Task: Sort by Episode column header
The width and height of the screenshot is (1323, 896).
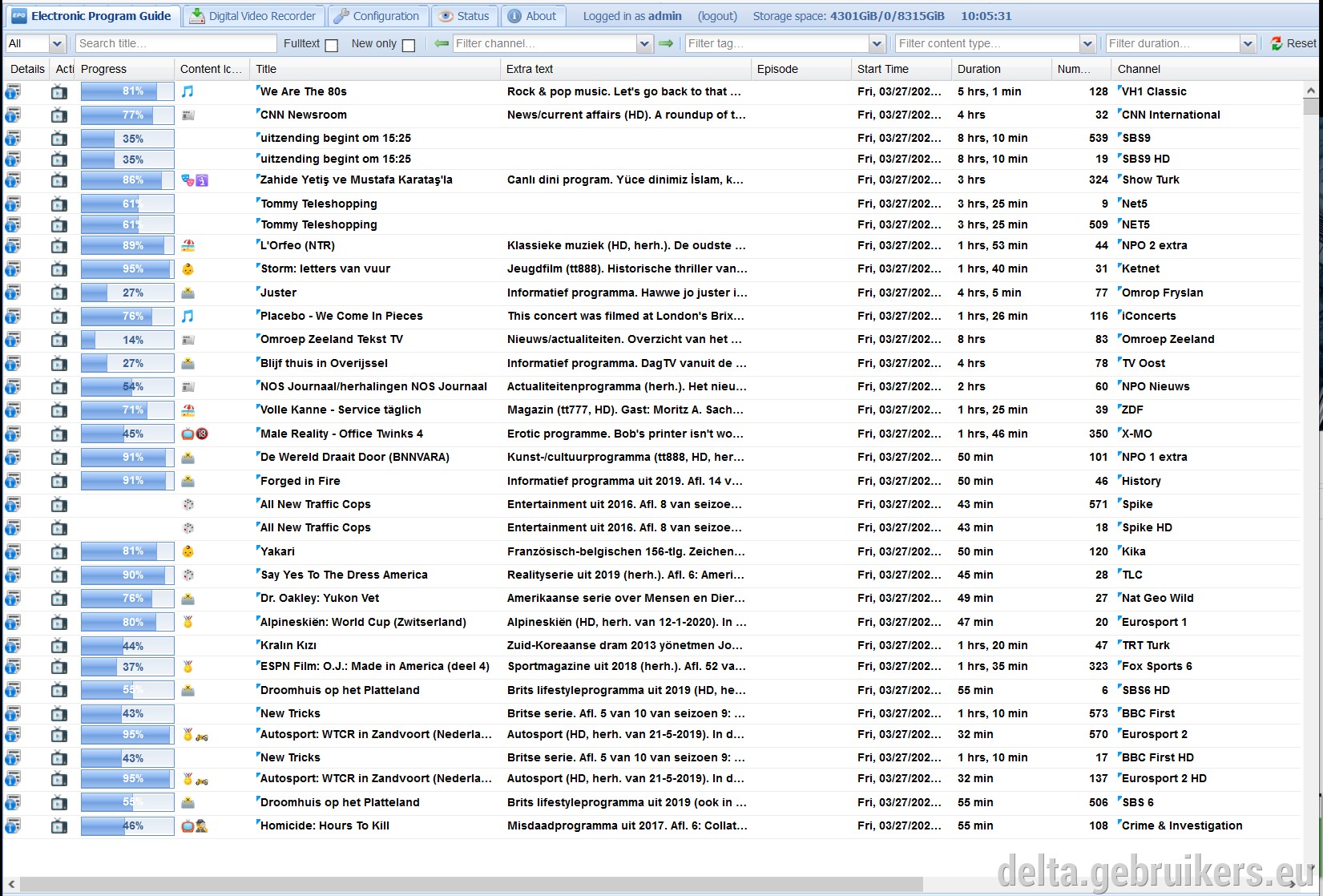Action: coord(801,69)
